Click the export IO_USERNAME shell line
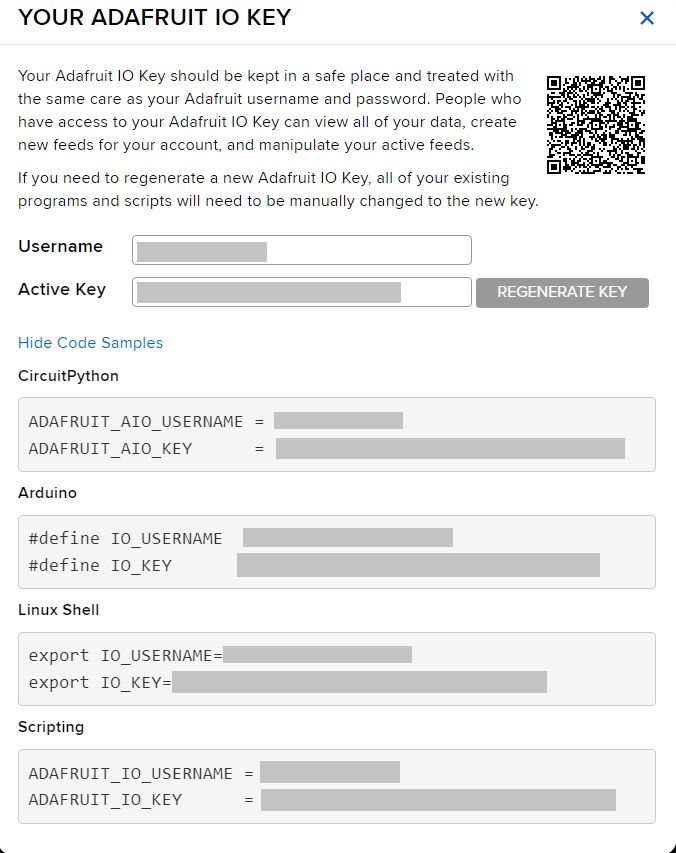The height and width of the screenshot is (853, 676). pyautogui.click(x=125, y=655)
